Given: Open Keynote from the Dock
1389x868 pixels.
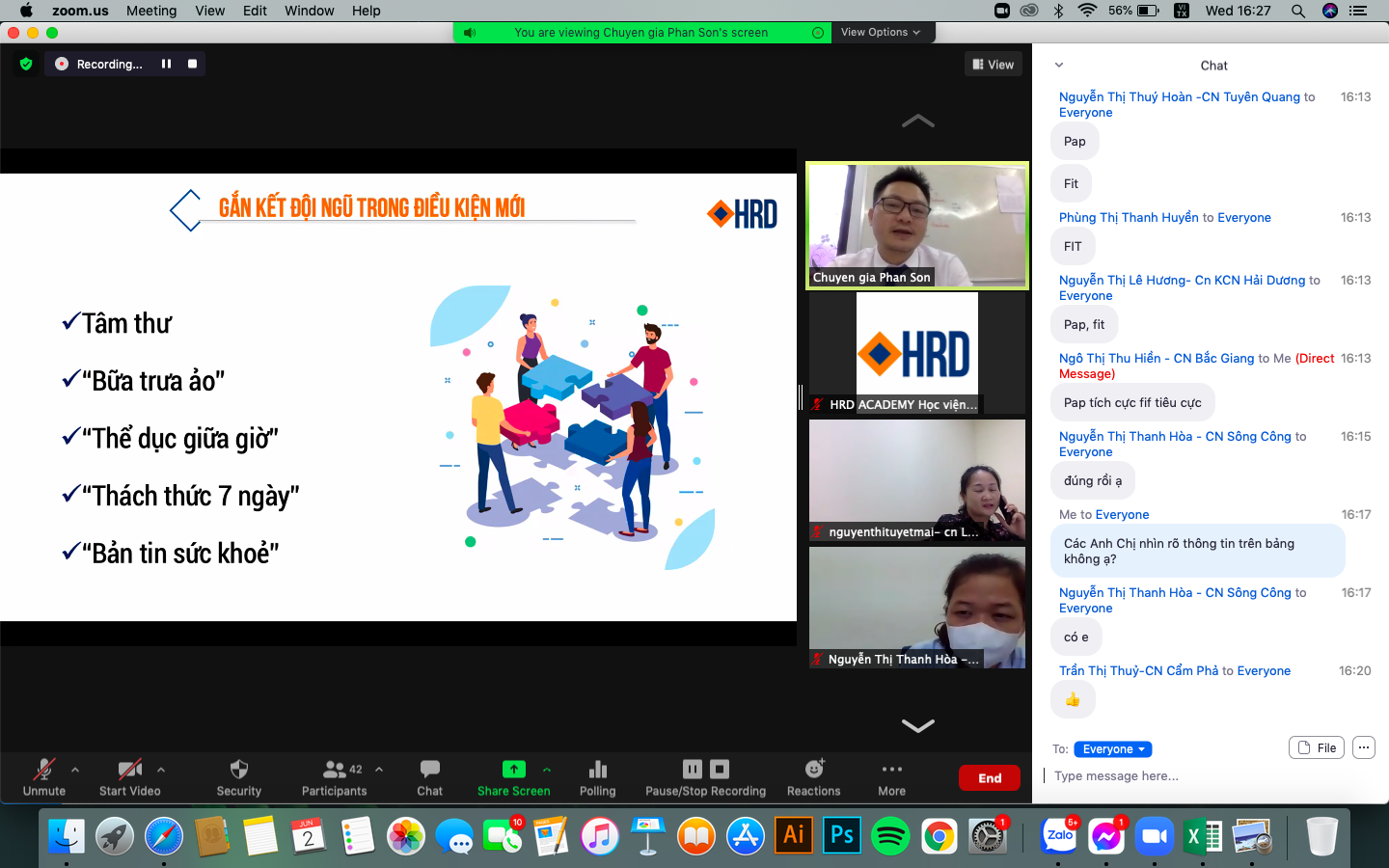Looking at the screenshot, I should tap(648, 836).
